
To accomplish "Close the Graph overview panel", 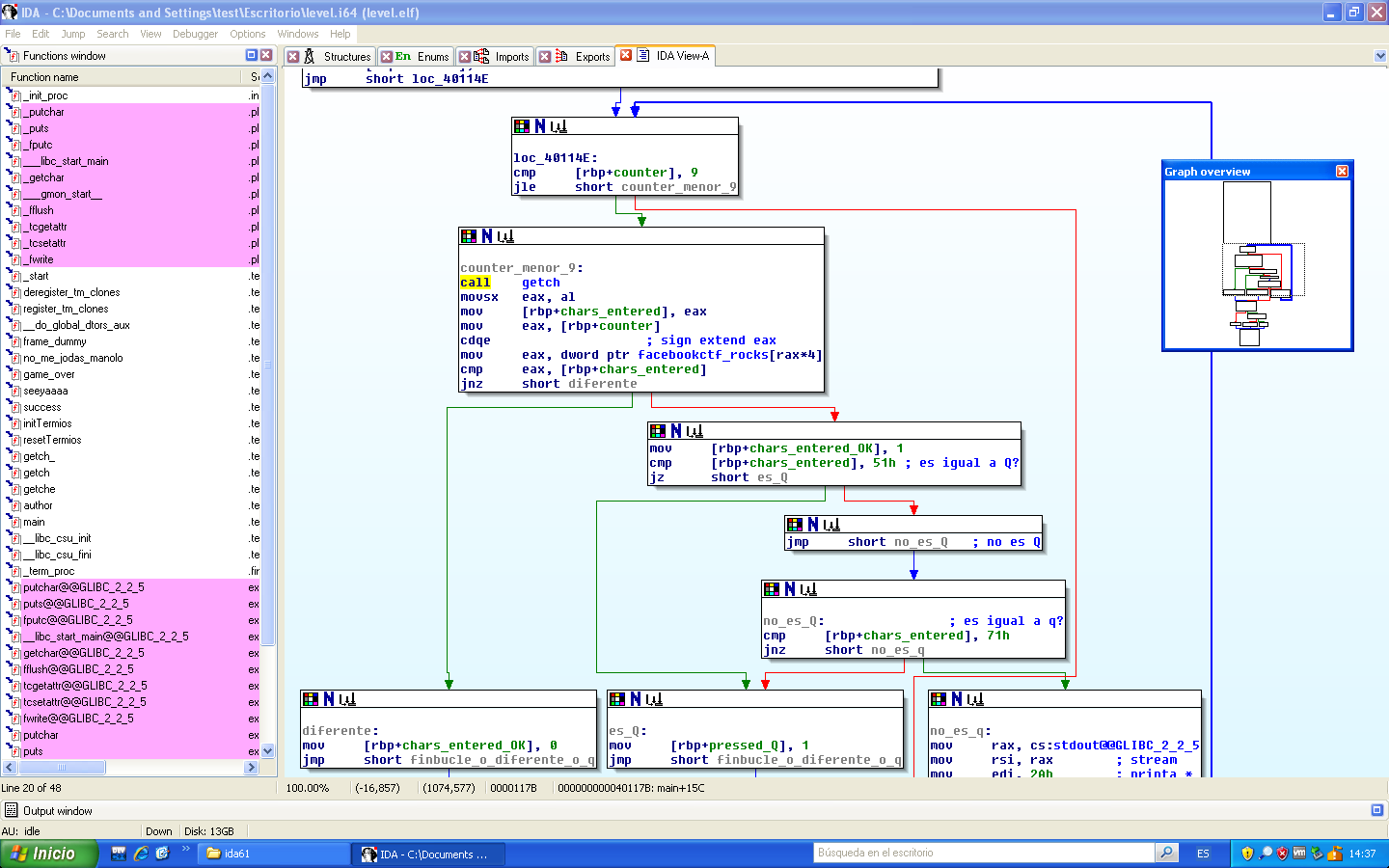I will 1342,171.
